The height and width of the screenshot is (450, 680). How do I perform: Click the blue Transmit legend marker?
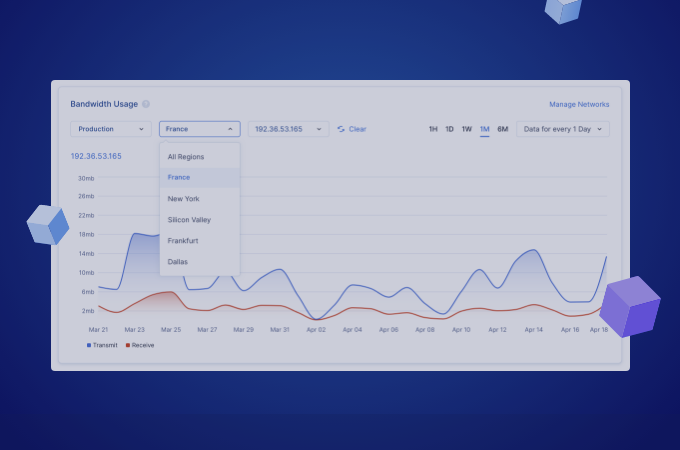point(89,345)
